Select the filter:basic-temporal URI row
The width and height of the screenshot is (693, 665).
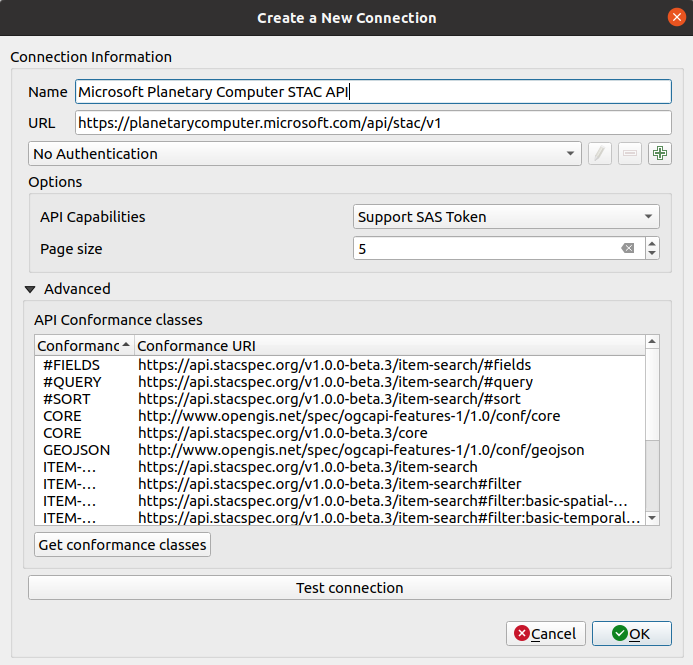[340, 517]
